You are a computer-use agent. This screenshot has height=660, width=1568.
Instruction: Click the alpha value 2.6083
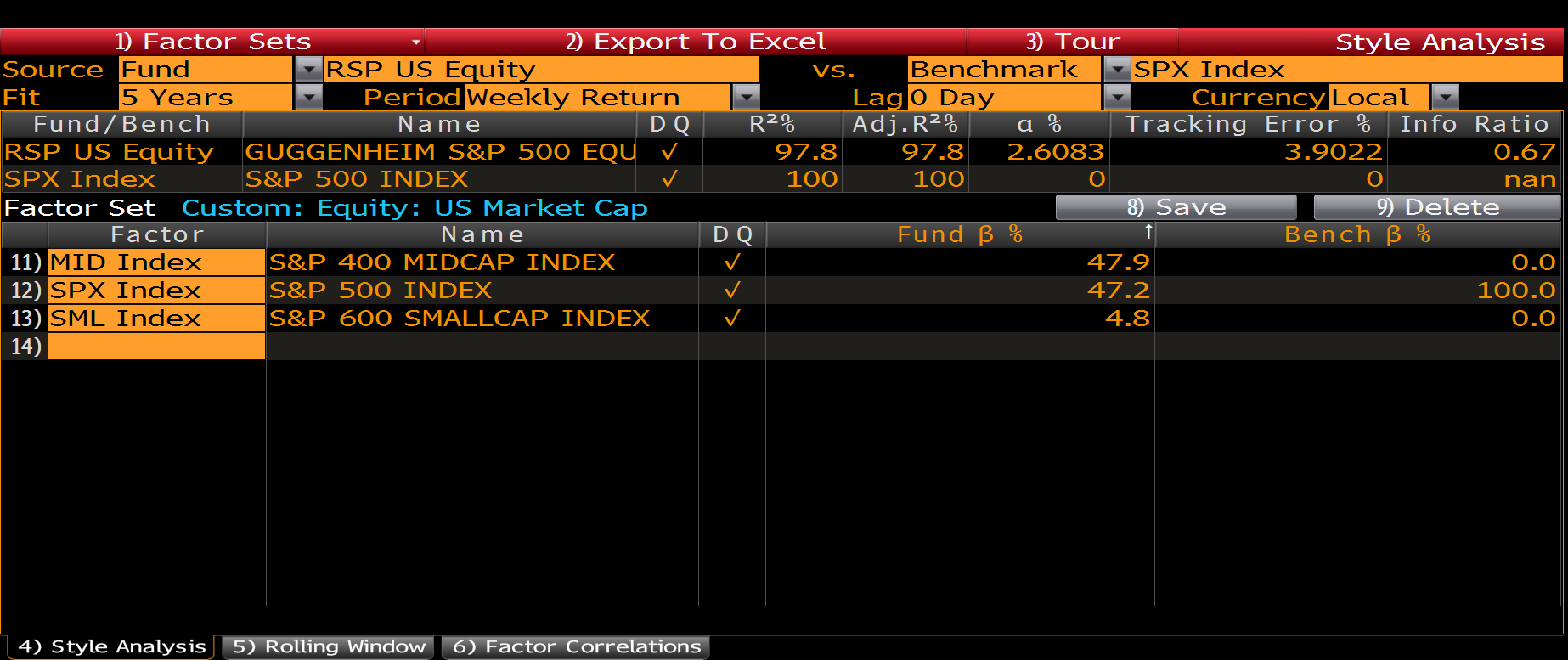point(1056,152)
